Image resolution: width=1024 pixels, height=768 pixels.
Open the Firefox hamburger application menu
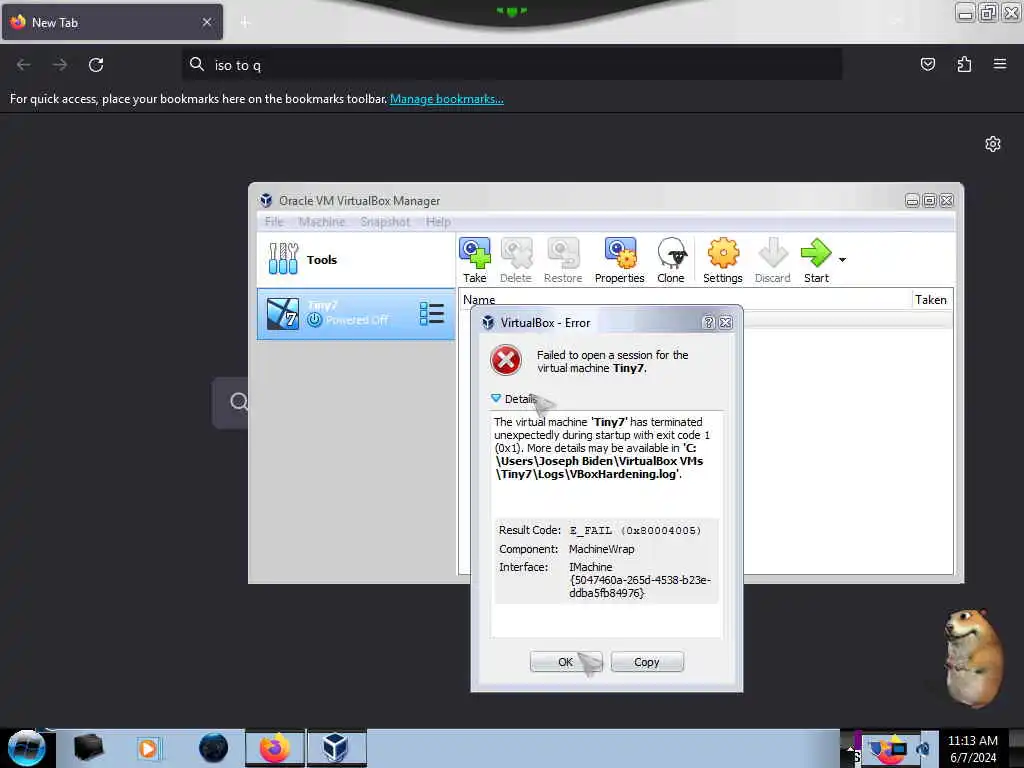[x=1000, y=64]
